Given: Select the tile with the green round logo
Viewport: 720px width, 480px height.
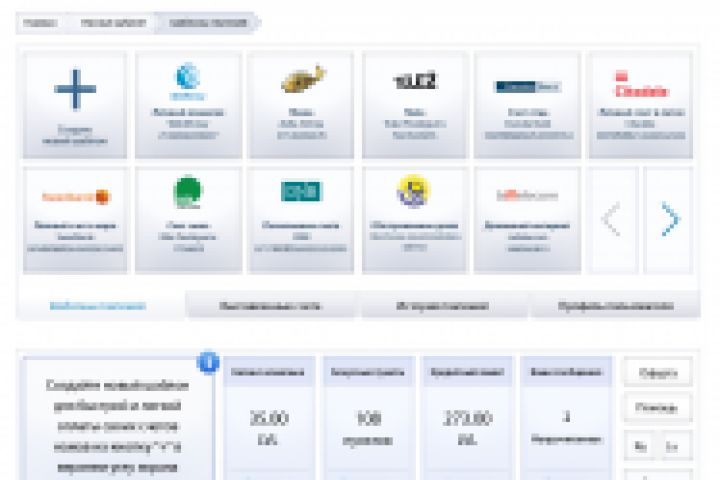Looking at the screenshot, I should (x=188, y=220).
